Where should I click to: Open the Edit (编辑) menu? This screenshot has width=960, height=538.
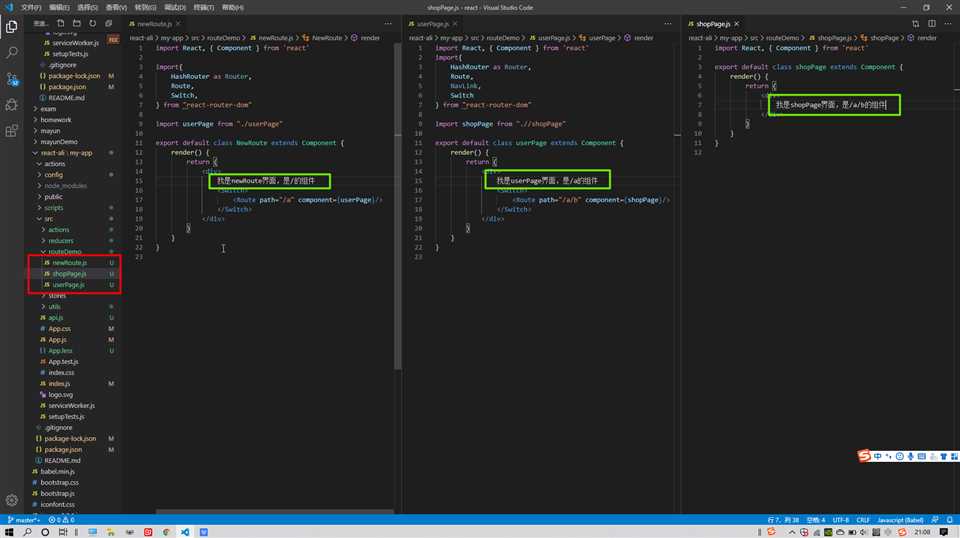click(59, 7)
